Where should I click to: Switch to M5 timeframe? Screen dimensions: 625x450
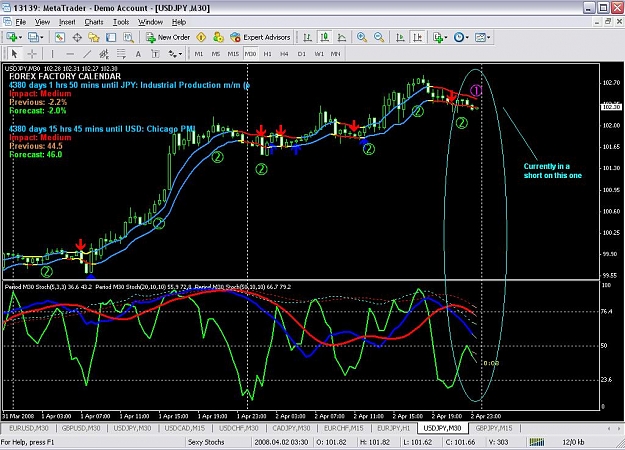coord(216,54)
